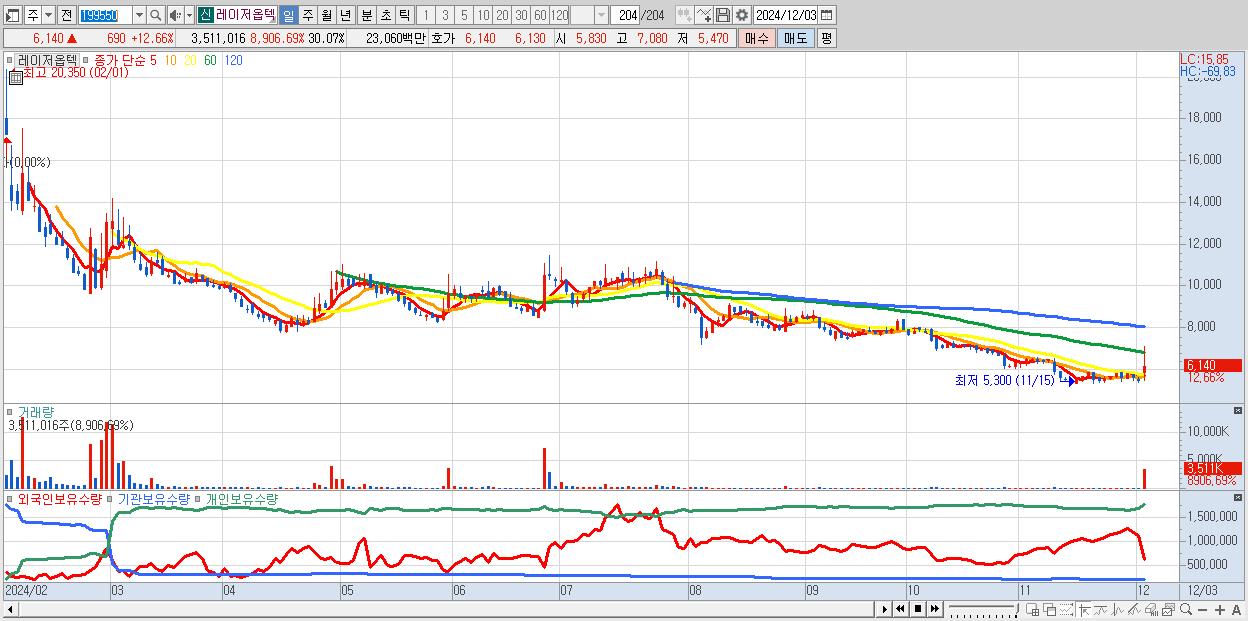Select the 년 (yearly) period toggle
The image size is (1248, 621).
point(345,15)
